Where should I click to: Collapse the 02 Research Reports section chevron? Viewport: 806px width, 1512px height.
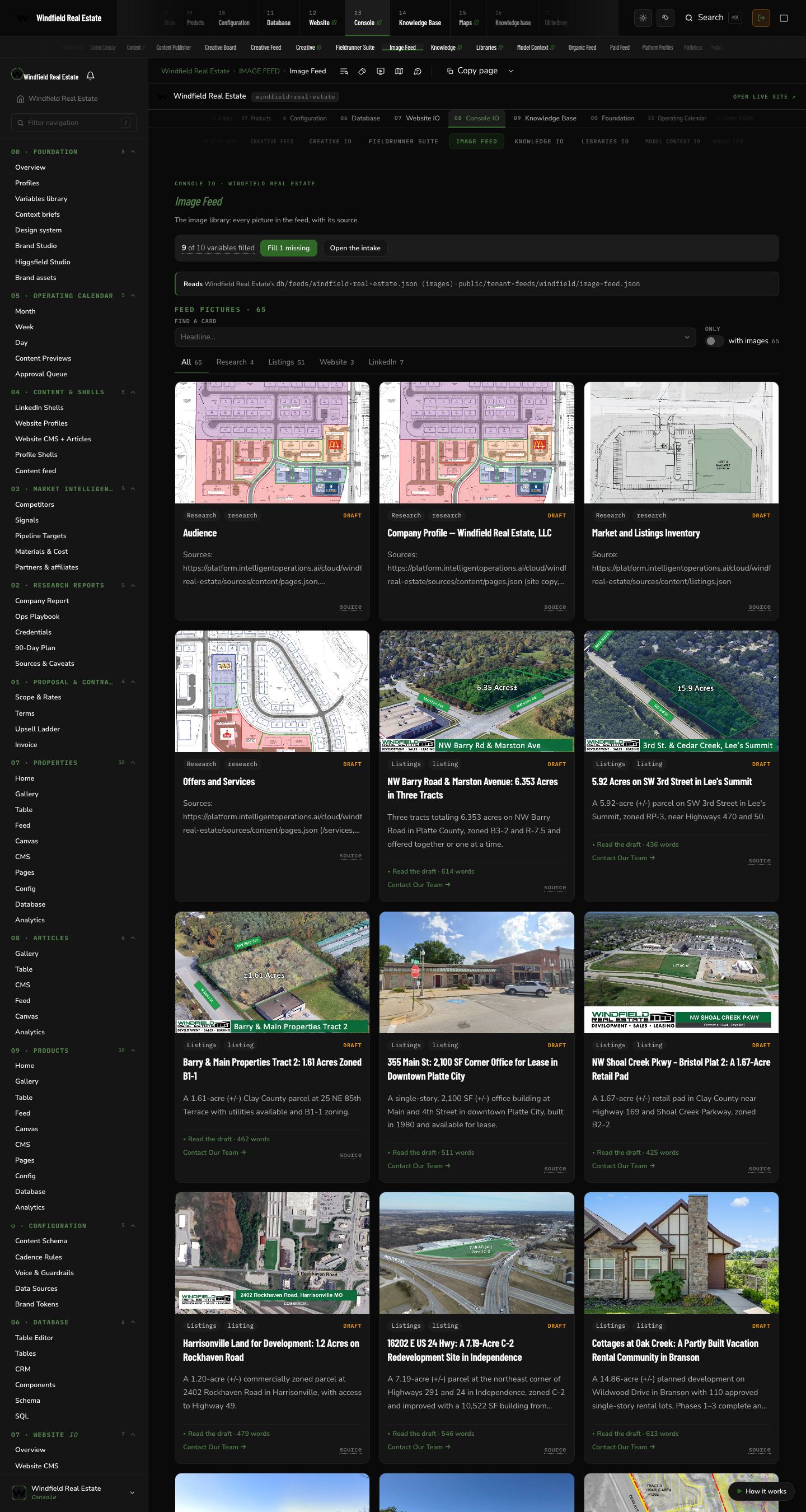pos(133,585)
